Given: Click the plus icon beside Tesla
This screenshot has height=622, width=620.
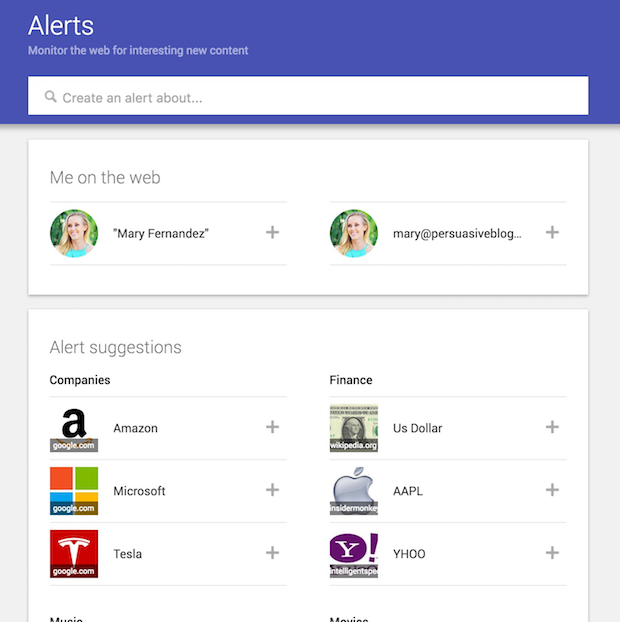Looking at the screenshot, I should (x=272, y=553).
